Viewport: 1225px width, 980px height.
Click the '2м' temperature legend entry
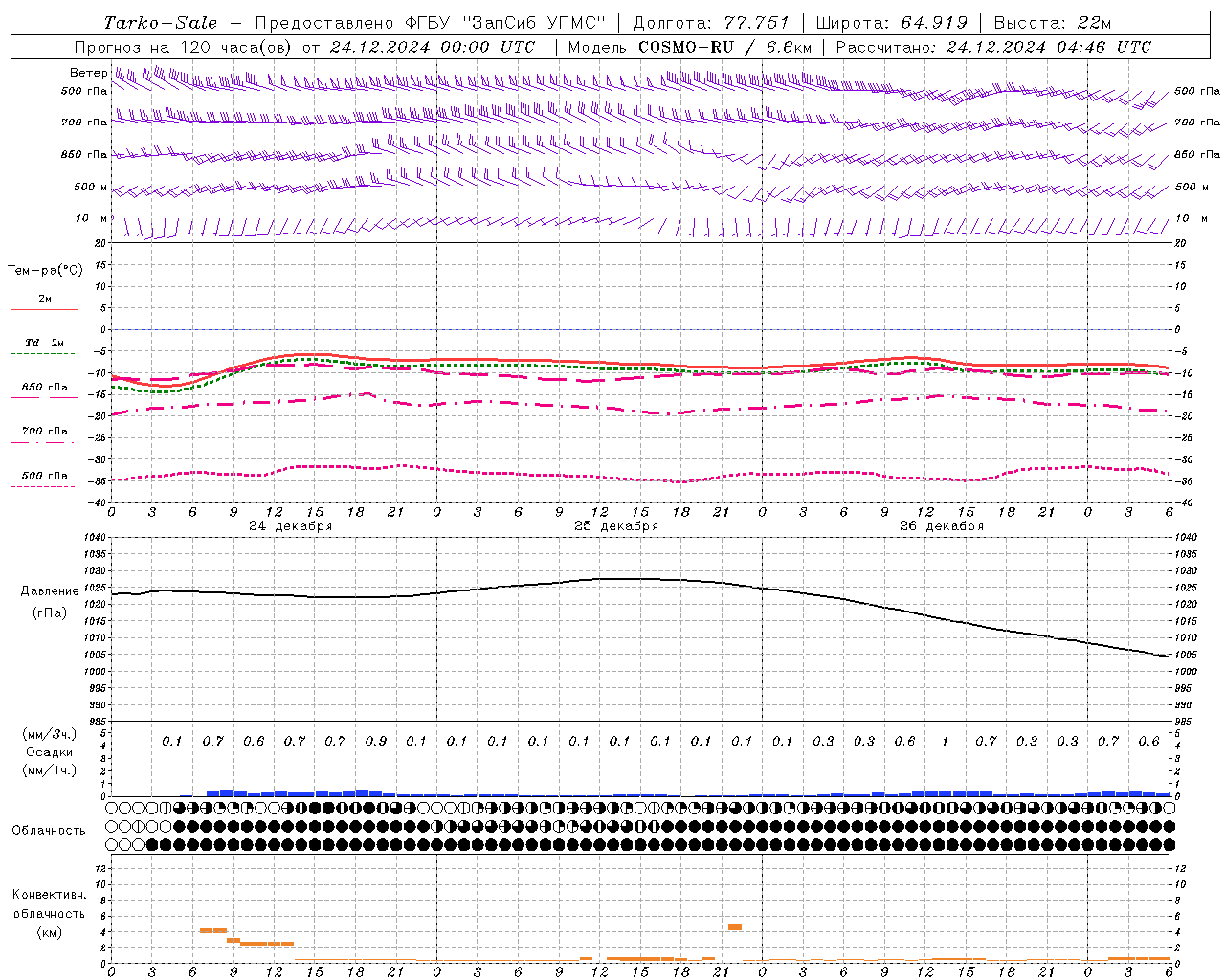point(44,300)
